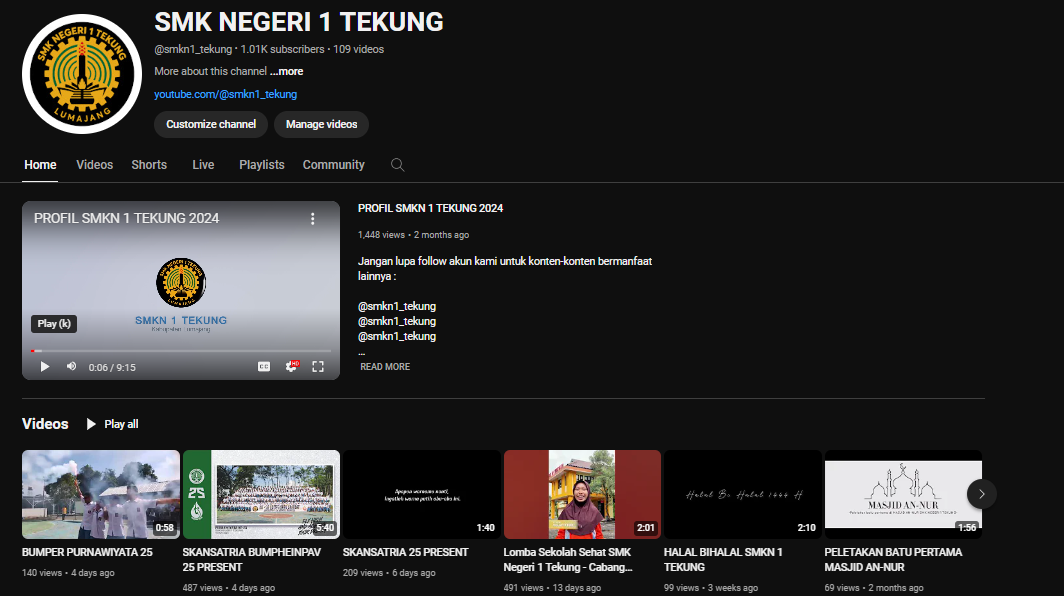Open the channel search magnifier icon

[x=398, y=165]
